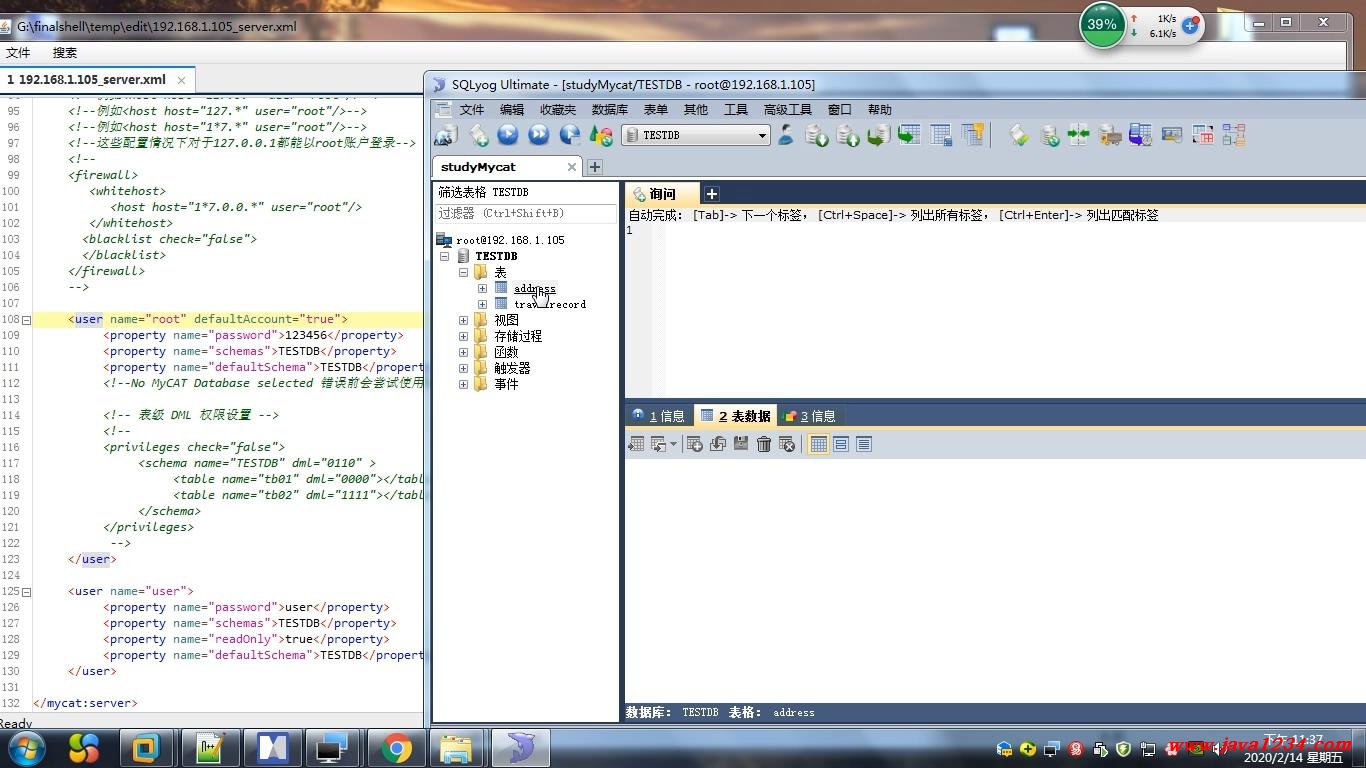Open the copy data dropdown arrow
The image size is (1366, 768).
[x=673, y=444]
